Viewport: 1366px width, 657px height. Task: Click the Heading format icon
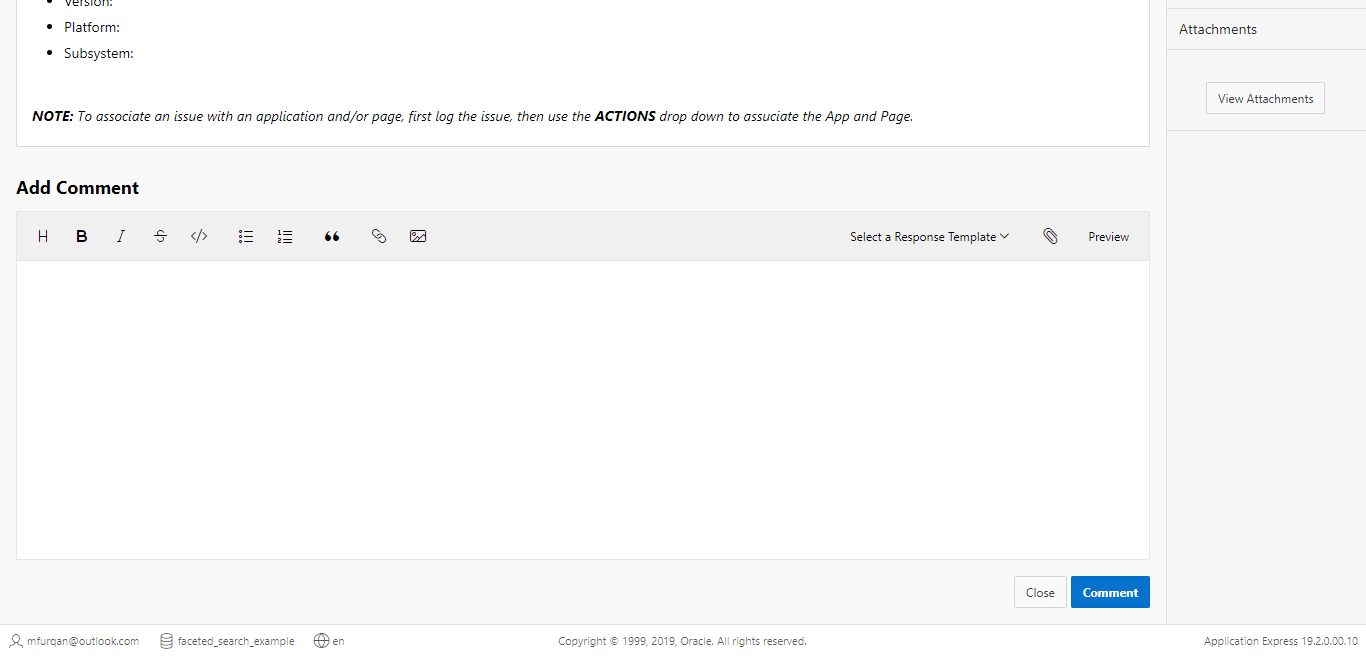coord(43,237)
